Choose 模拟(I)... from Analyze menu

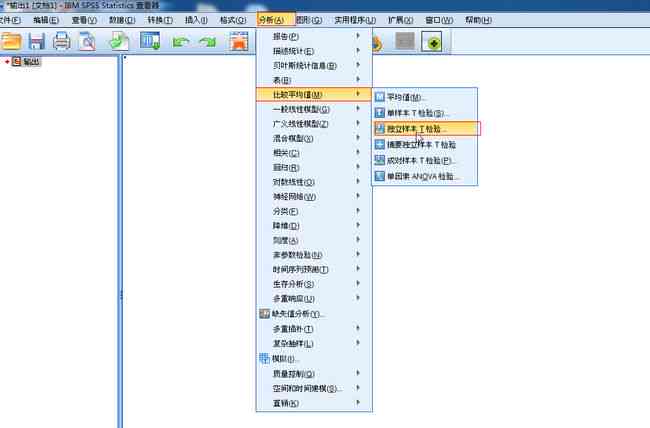click(x=314, y=359)
